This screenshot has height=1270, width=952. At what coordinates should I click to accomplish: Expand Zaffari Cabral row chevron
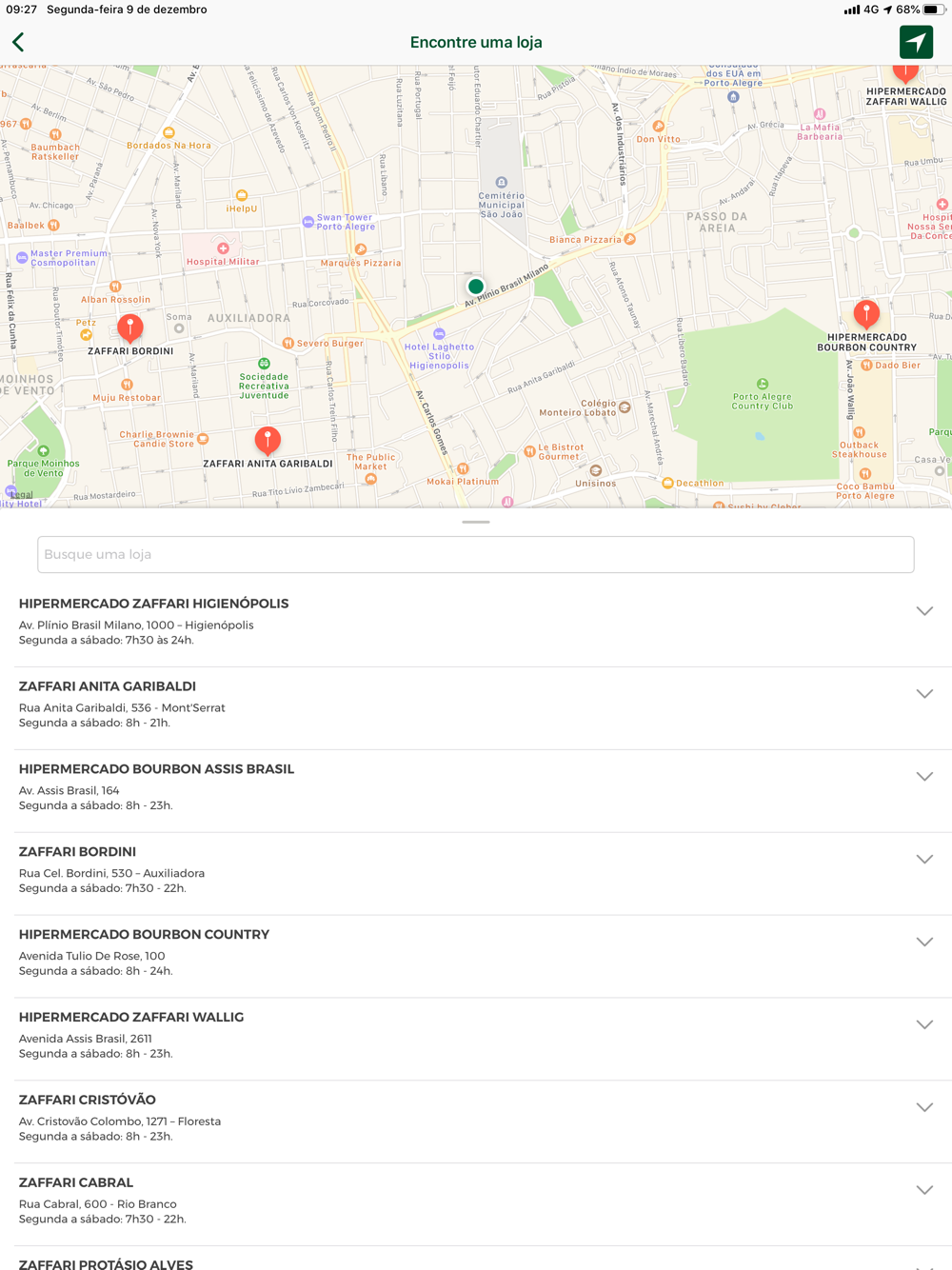(924, 1191)
